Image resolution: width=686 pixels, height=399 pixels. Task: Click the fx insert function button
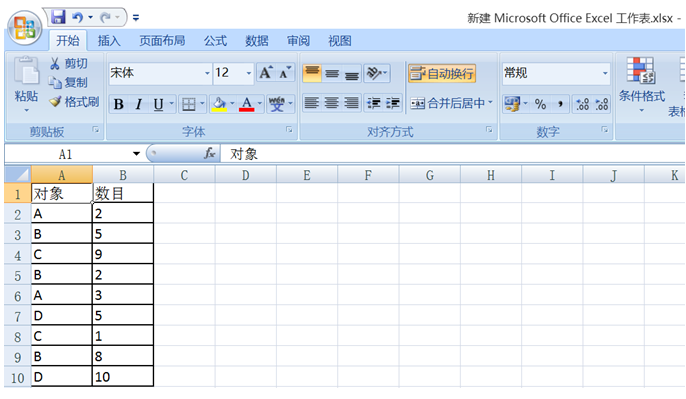(x=209, y=154)
